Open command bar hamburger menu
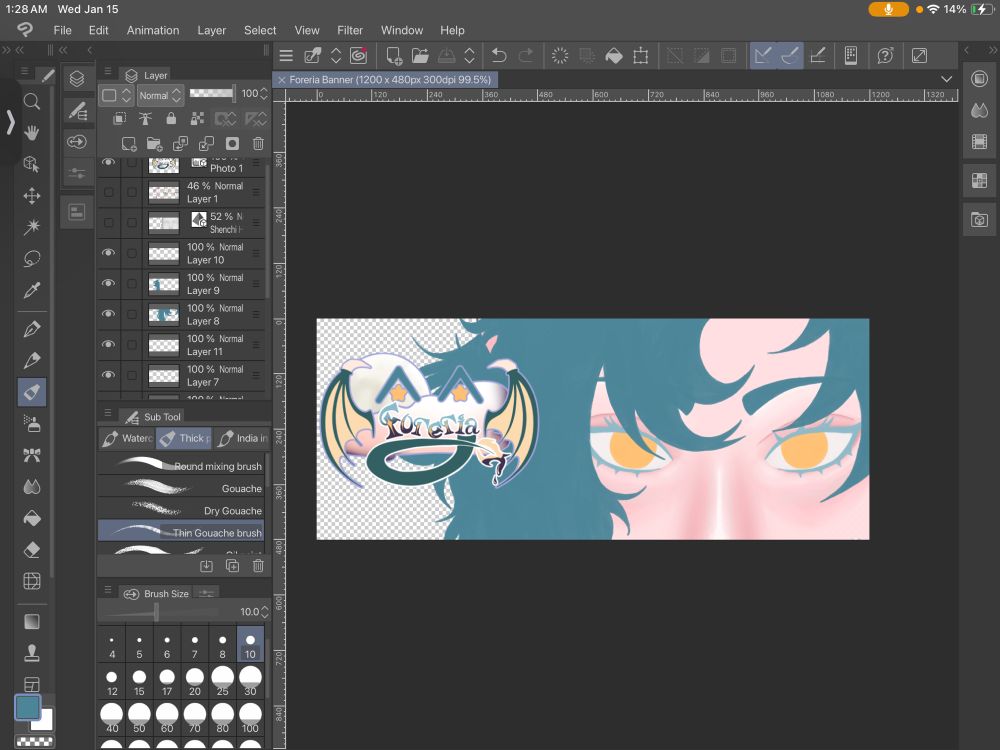Image resolution: width=1000 pixels, height=750 pixels. pyautogui.click(x=286, y=55)
